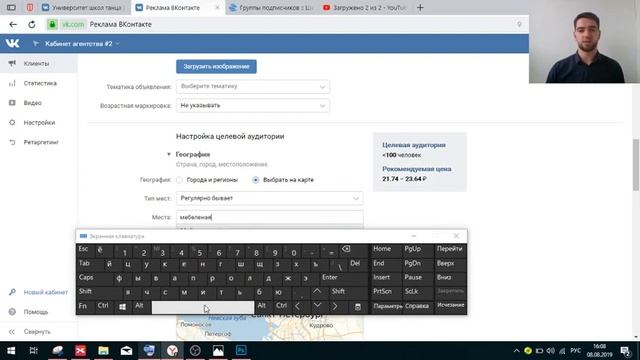Screen dimensions: 640x360
Task: Open Возрастная маркировка dropdown
Action: tap(253, 106)
